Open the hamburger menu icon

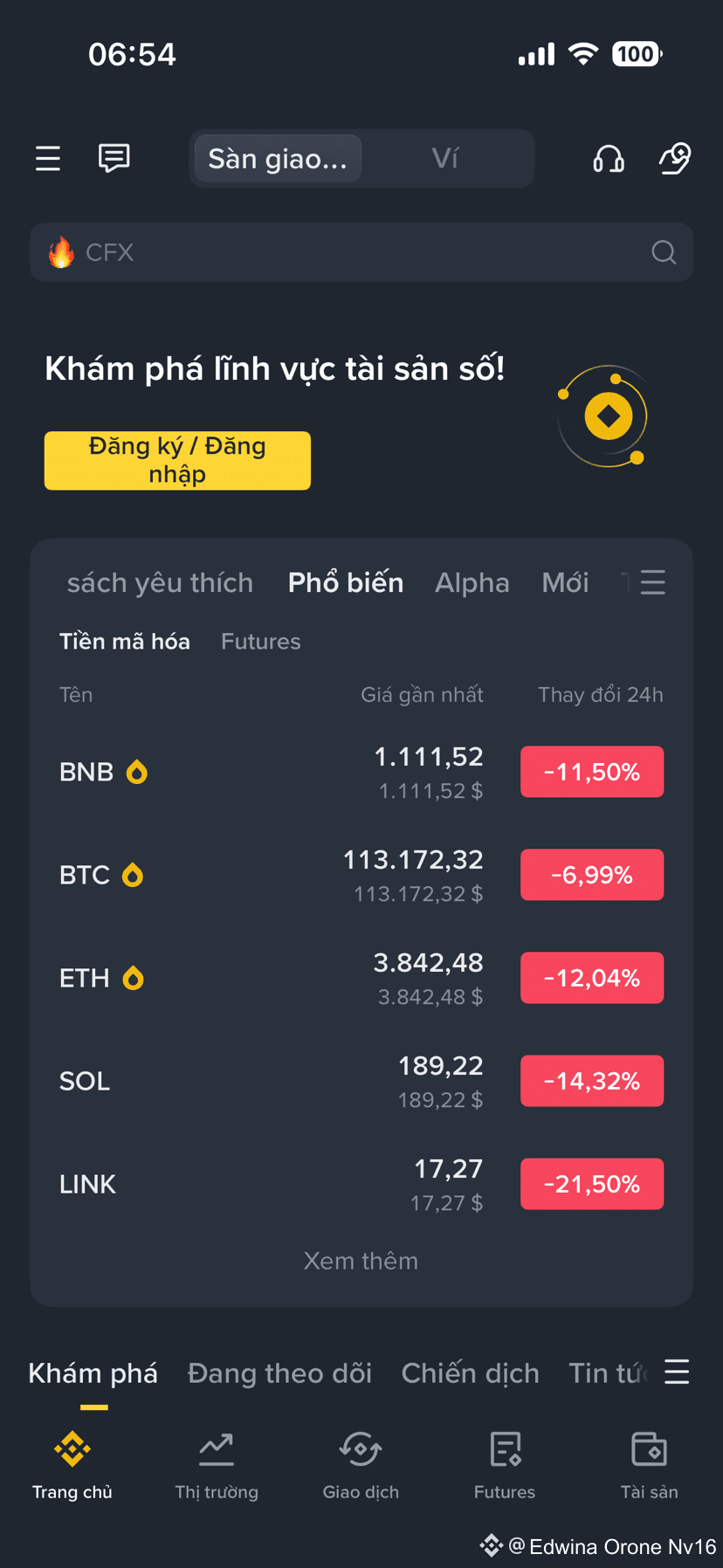coord(48,158)
